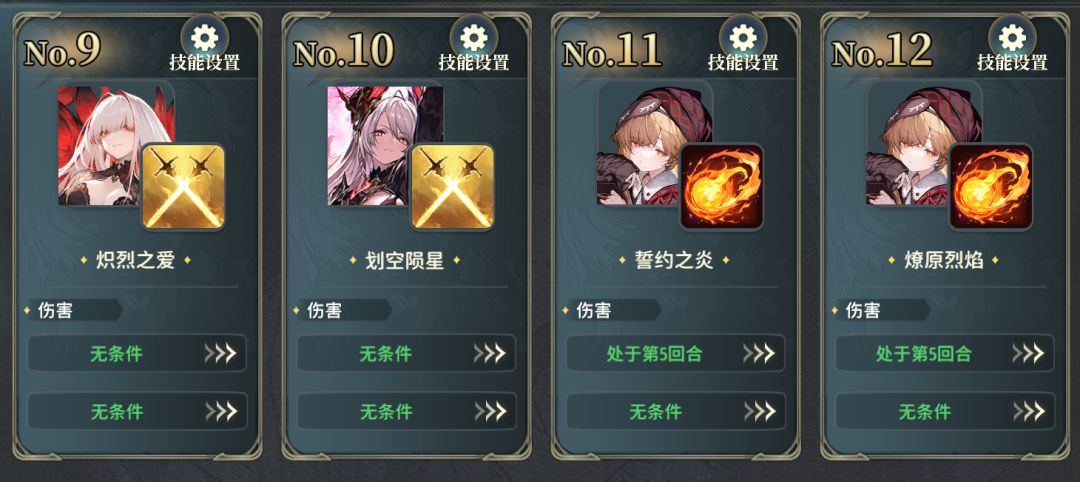The height and width of the screenshot is (482, 1080).
Task: Open the No.9 gear icon for 技能设置
Action: pyautogui.click(x=205, y=36)
